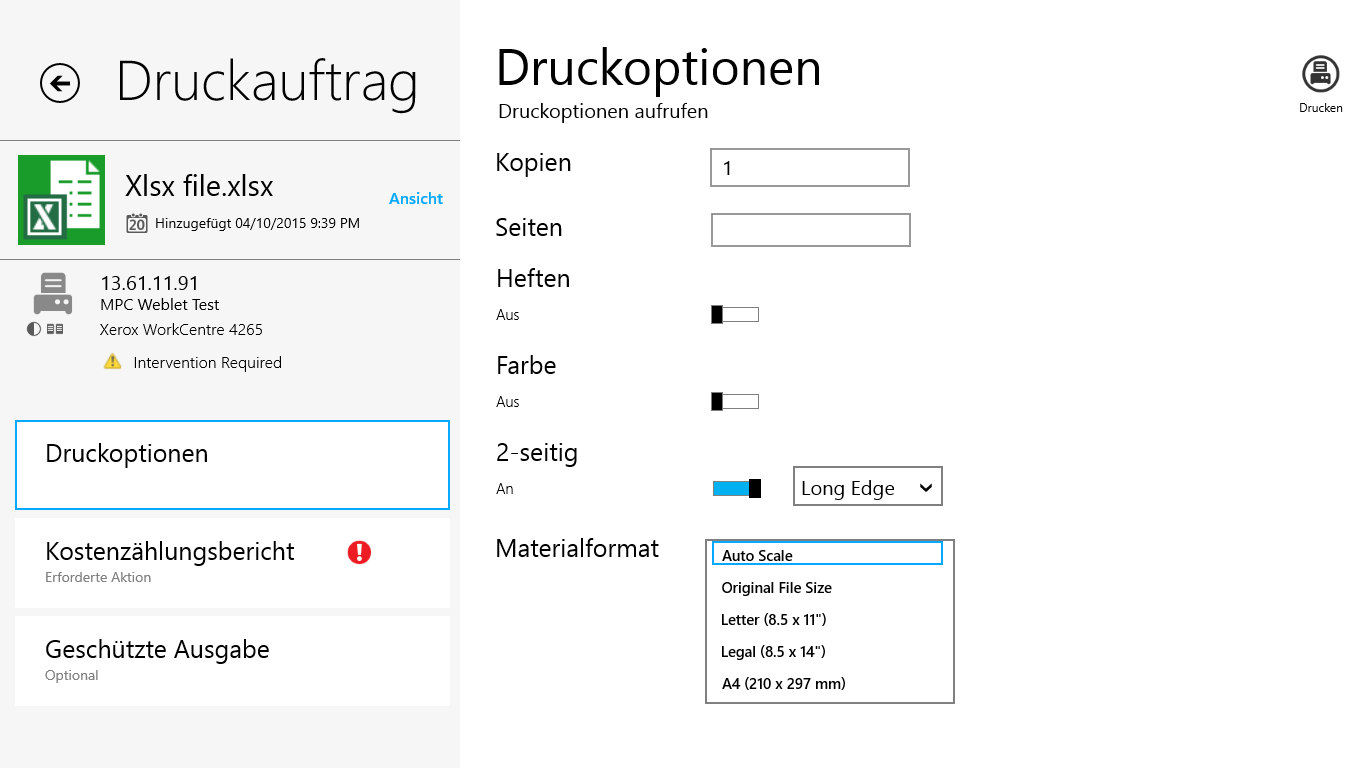
Task: Click the red alert icon on Kostenzählungsbericht
Action: click(359, 552)
